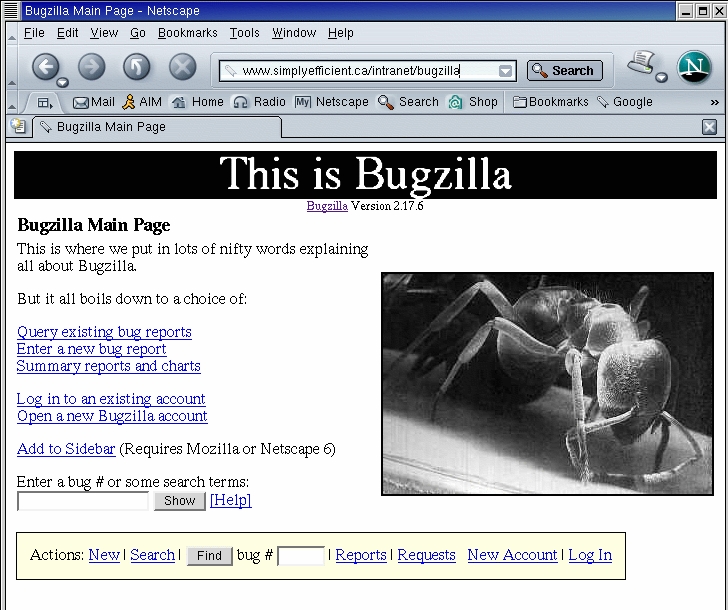Click the Stop loading button
Image resolution: width=728 pixels, height=610 pixels.
(182, 67)
